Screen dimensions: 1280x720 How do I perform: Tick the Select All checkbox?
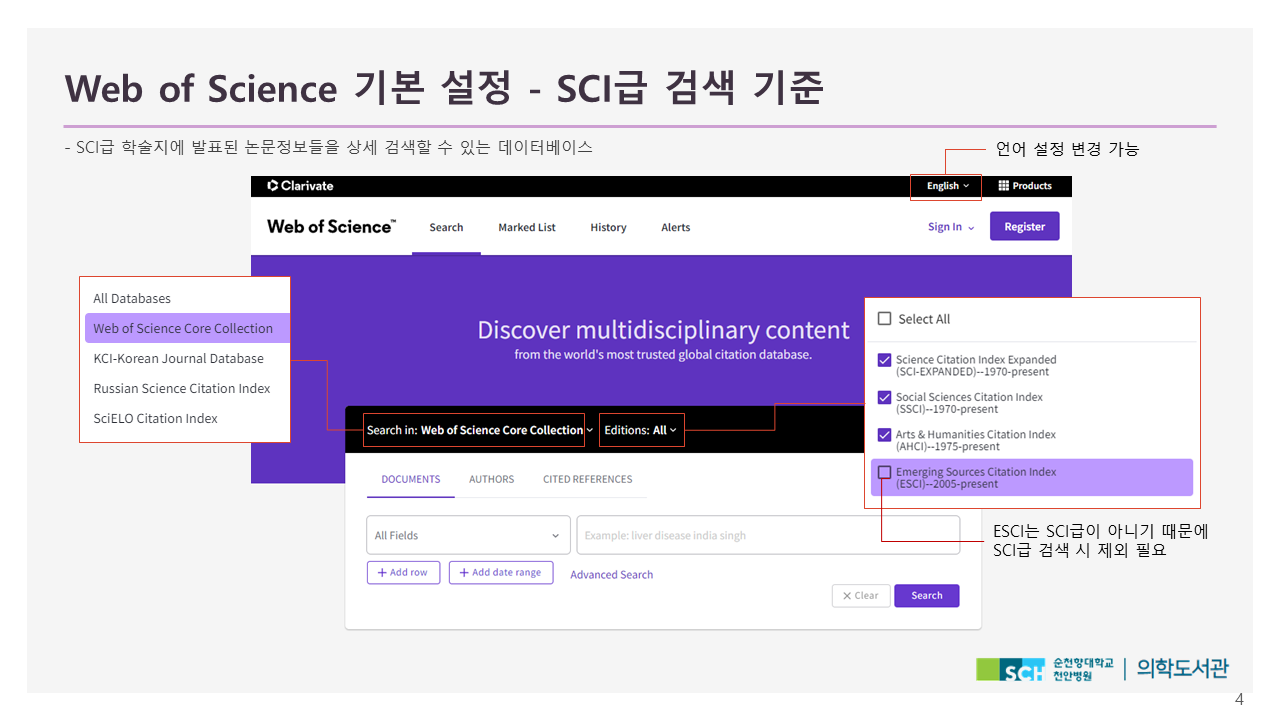(x=885, y=319)
